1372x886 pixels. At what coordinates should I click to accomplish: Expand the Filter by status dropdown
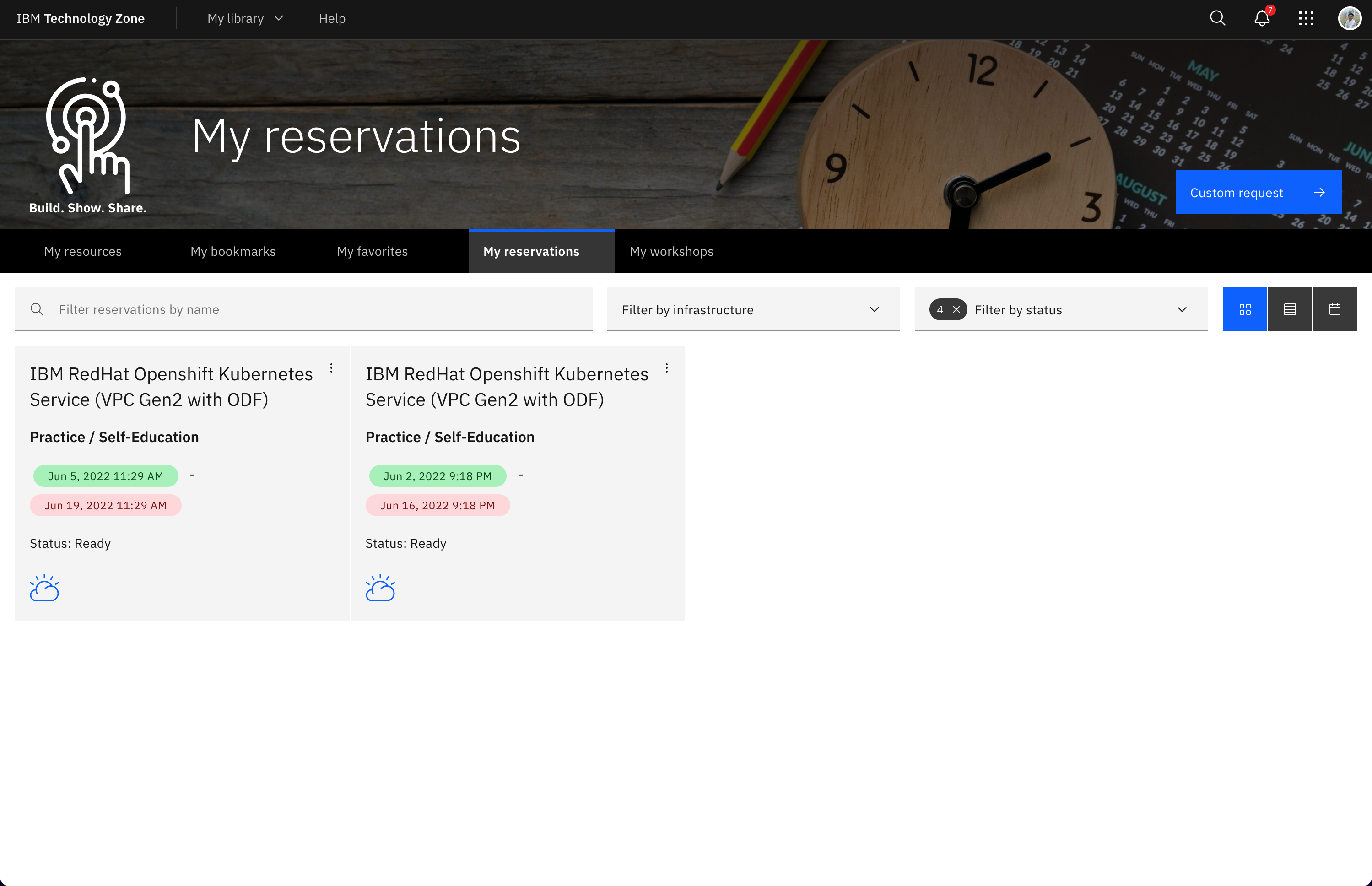(x=1182, y=309)
